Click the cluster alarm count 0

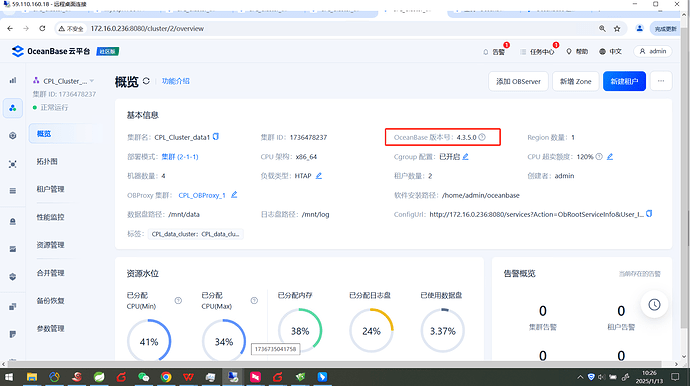[543, 311]
